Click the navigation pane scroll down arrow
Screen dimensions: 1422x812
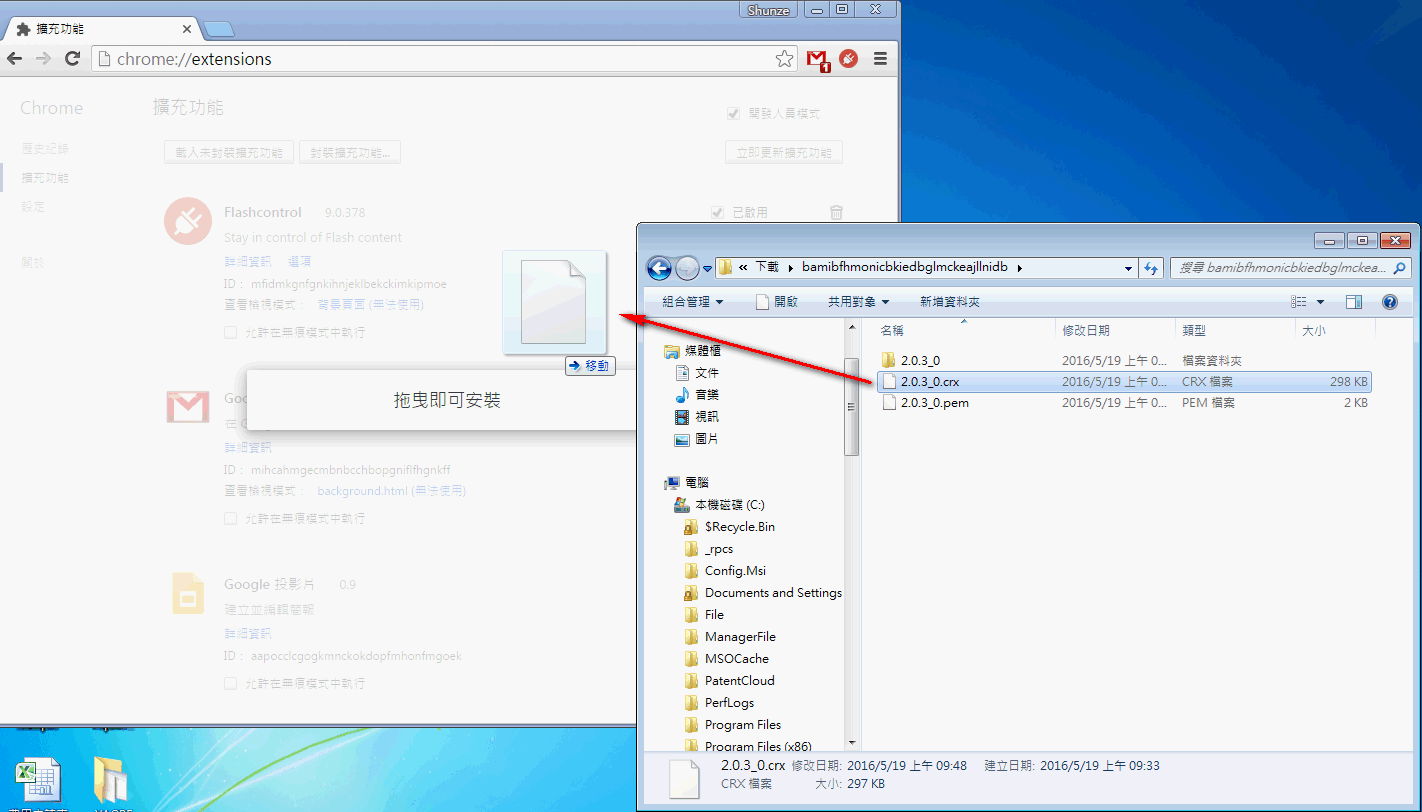852,743
